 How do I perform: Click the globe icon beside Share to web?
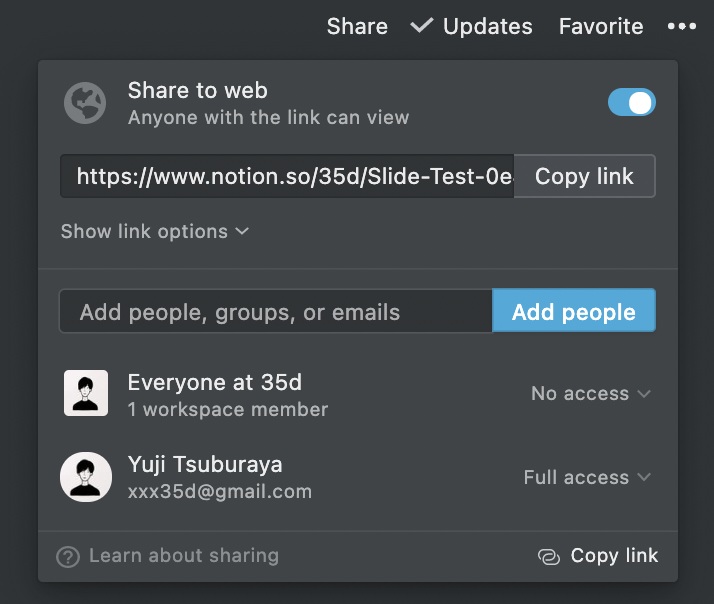tap(85, 103)
